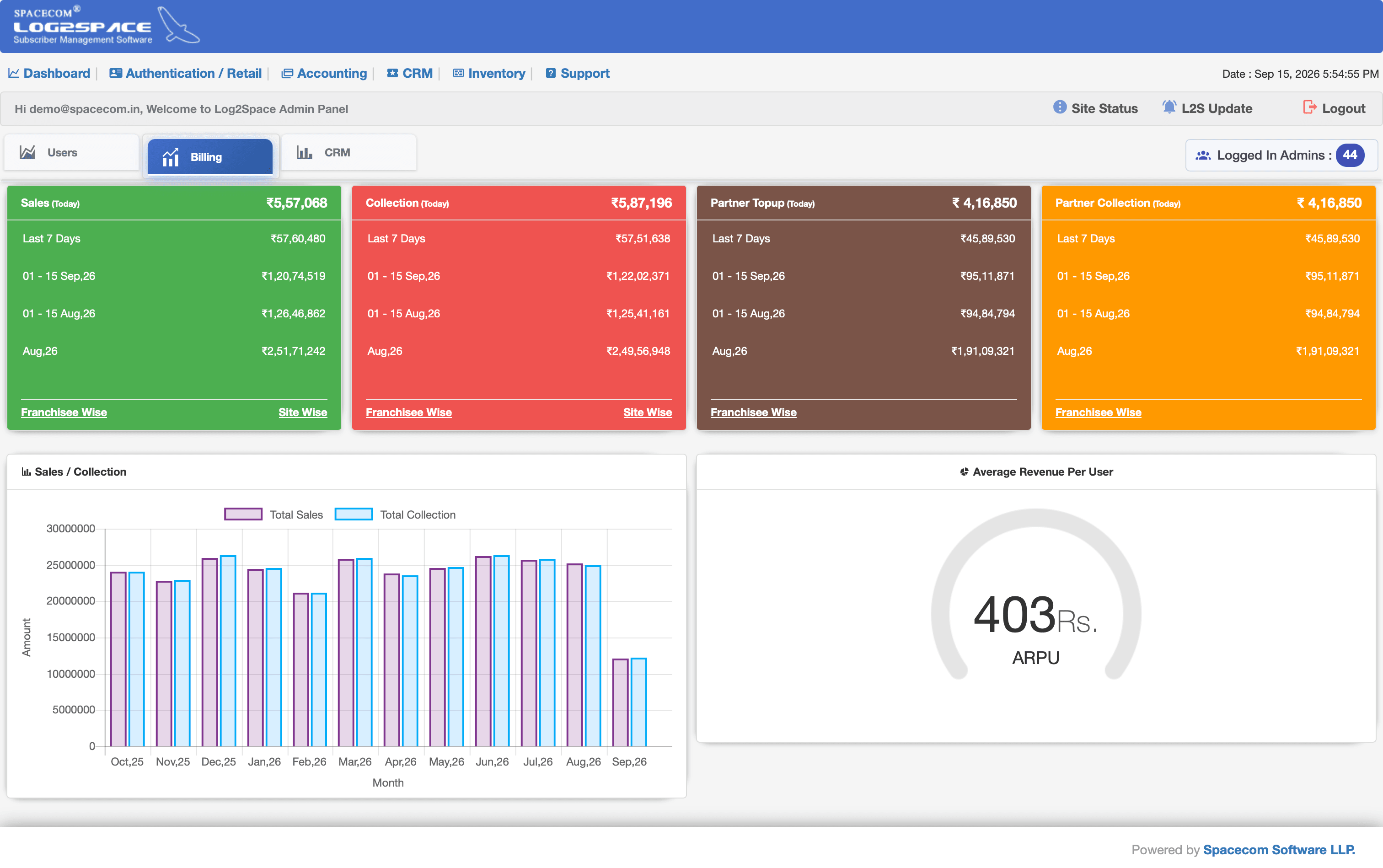Viewport: 1383px width, 868px height.
Task: Open Franchisee Wise in Partner Topup card
Action: (x=753, y=412)
